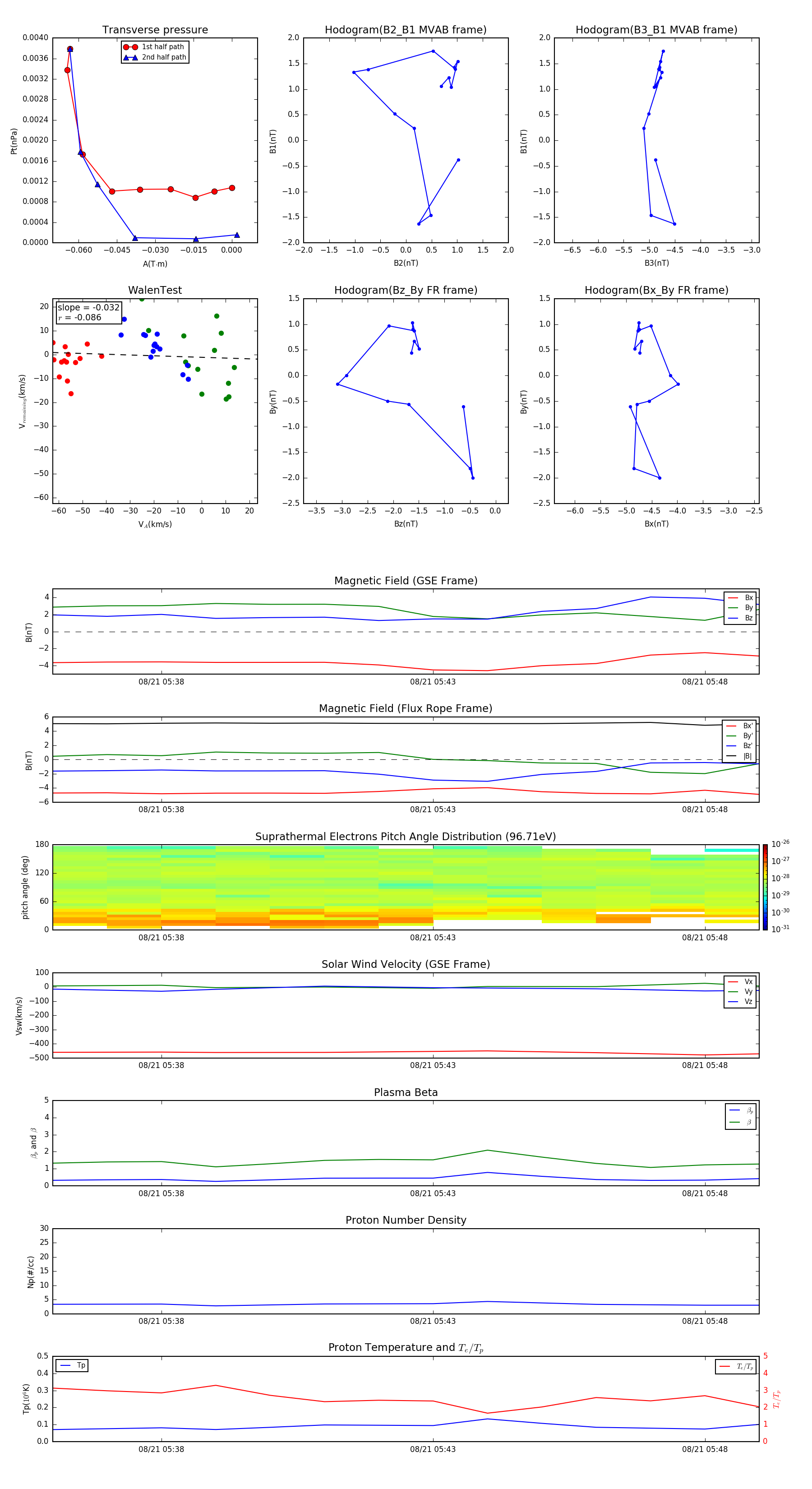The height and width of the screenshot is (1489, 812).
Task: Click the "Tp(10^6K)" y-axis label
Action: 26,1399
